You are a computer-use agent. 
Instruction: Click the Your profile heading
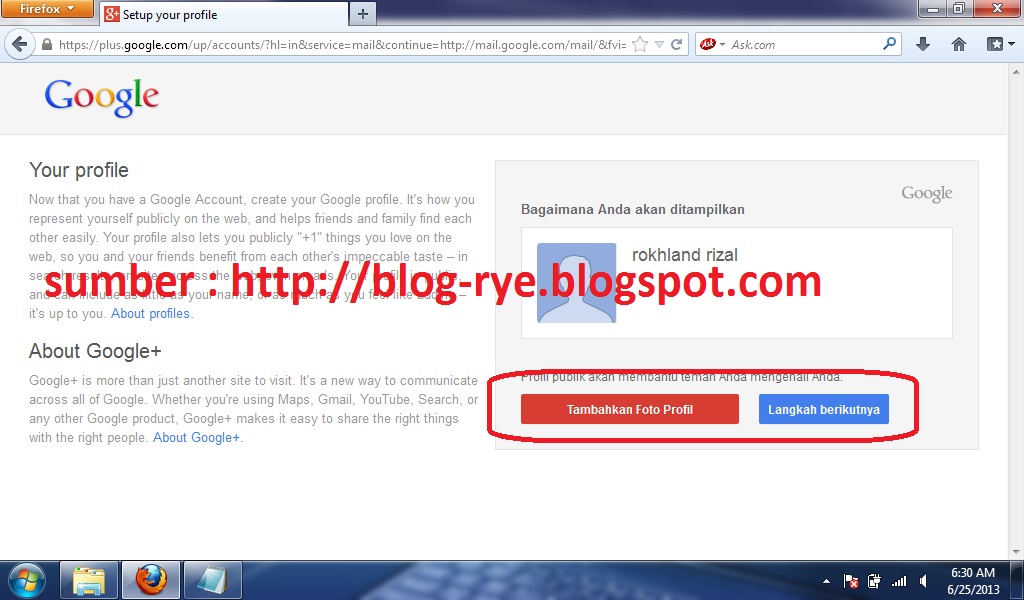(x=79, y=170)
